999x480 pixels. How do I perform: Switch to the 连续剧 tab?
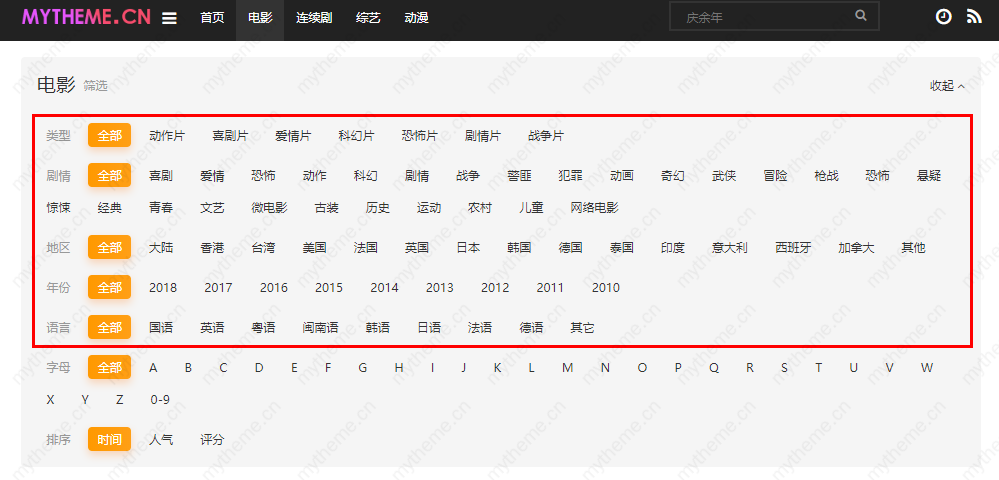tap(314, 18)
